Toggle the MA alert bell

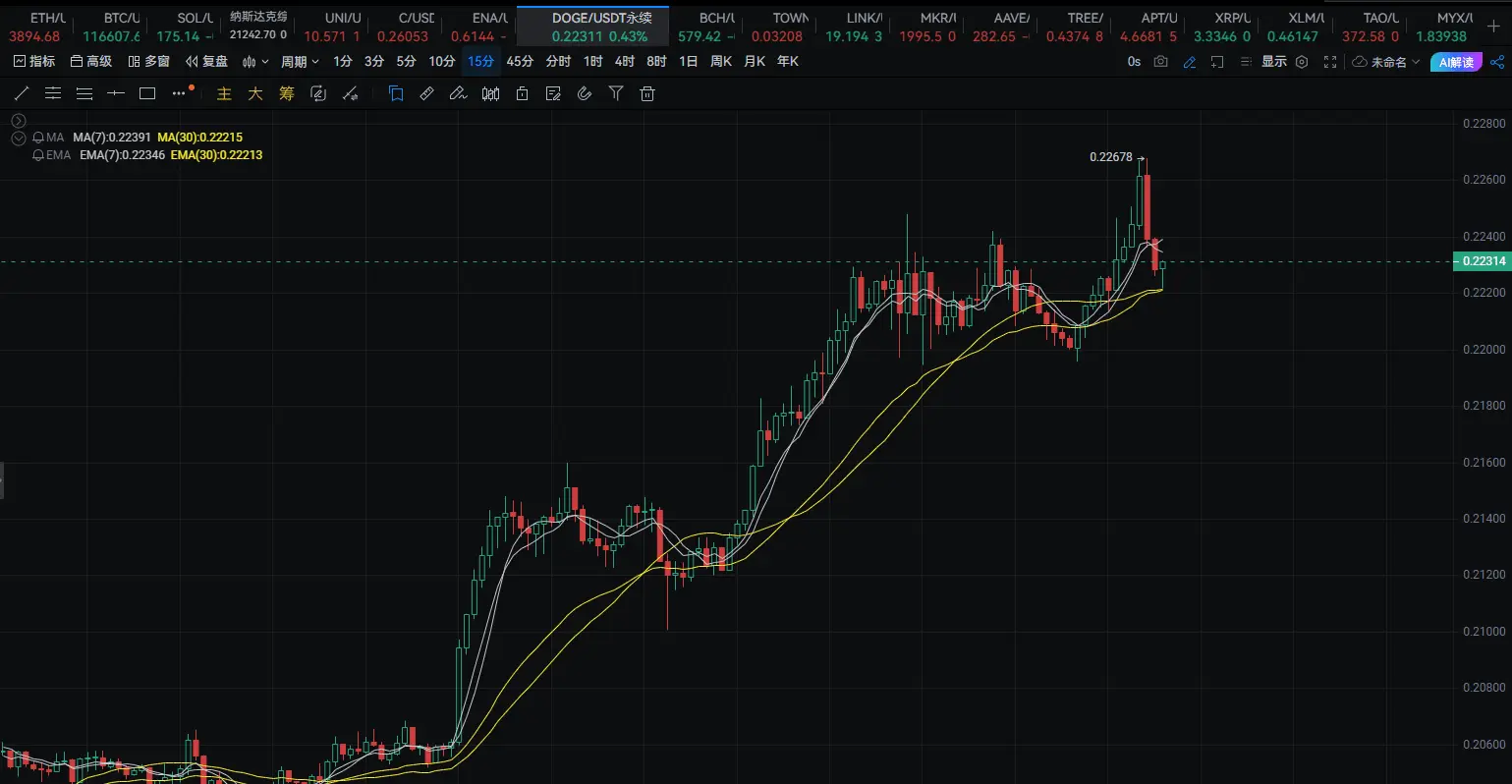[x=38, y=138]
